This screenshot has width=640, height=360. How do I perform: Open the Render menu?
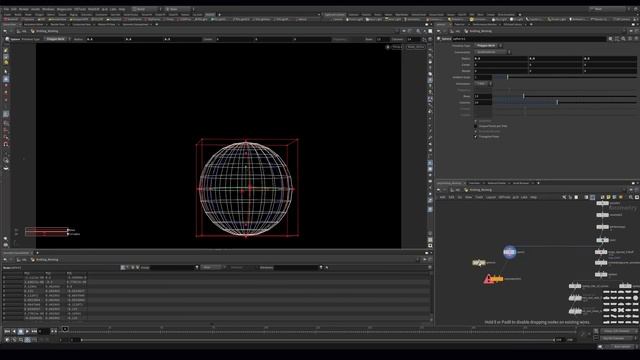24,9
